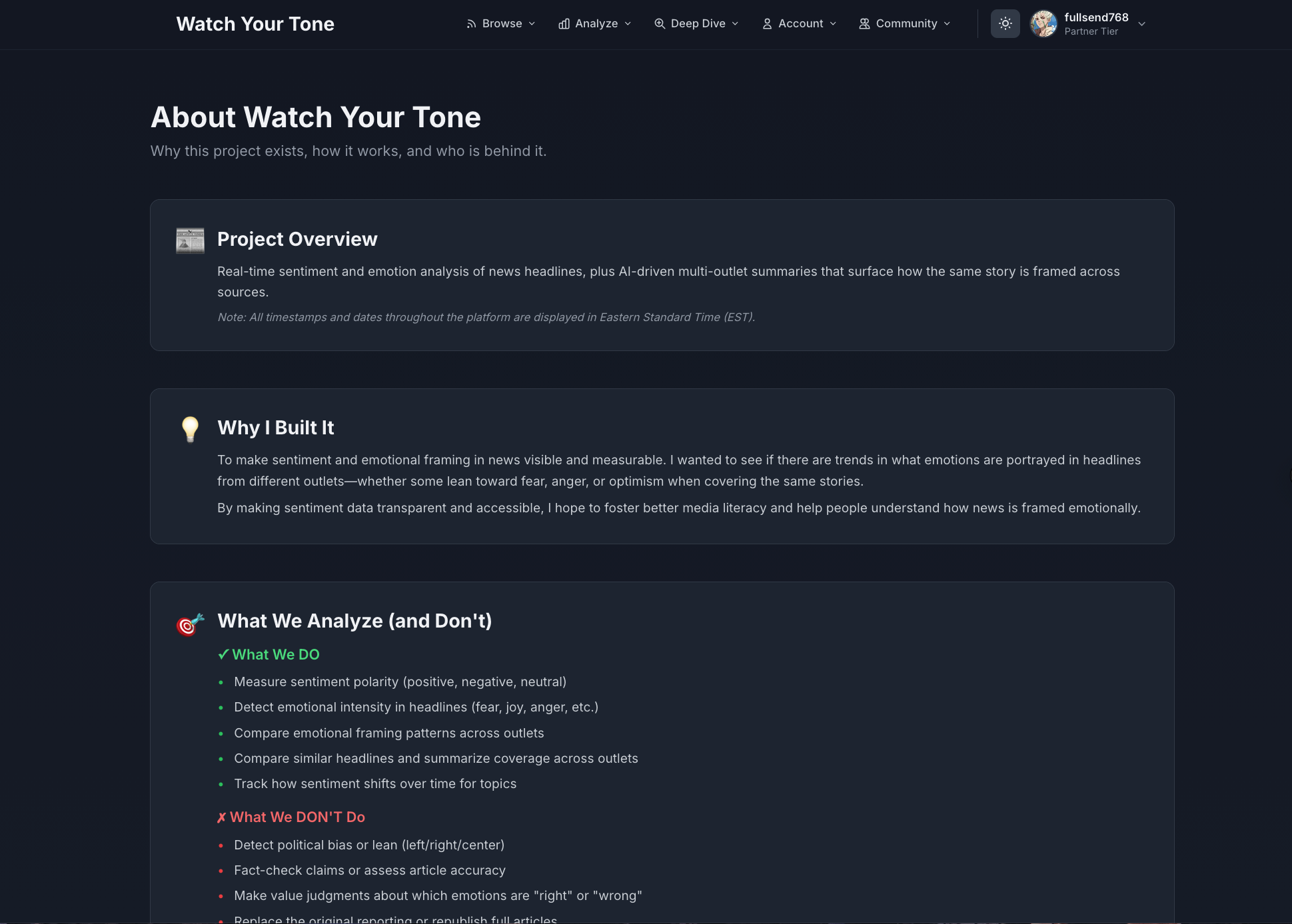Viewport: 1292px width, 924px height.
Task: Expand the Browse dropdown menu
Action: point(500,23)
